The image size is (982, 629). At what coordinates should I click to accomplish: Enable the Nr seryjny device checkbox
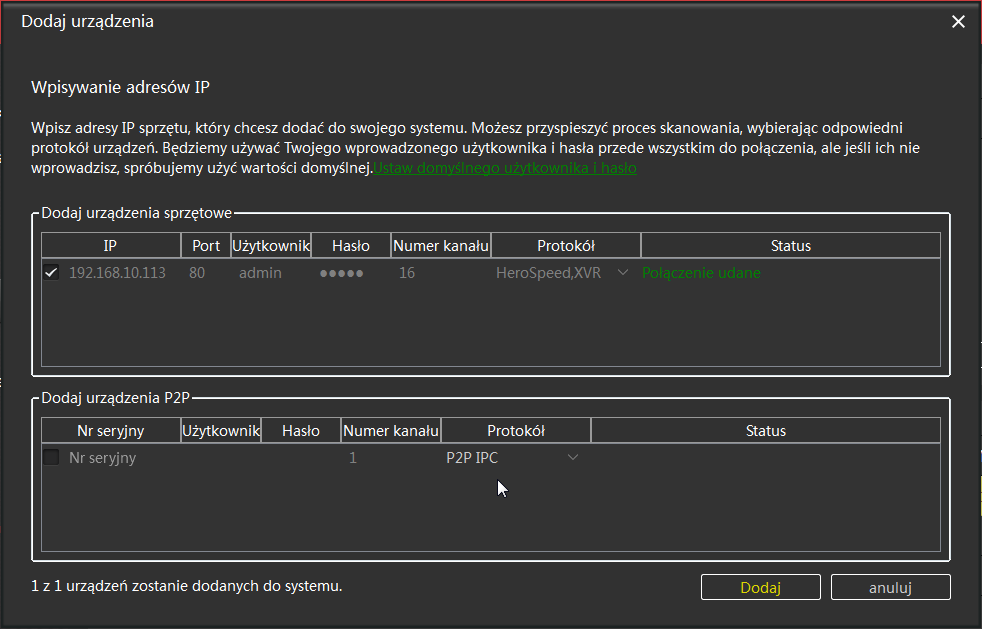(x=51, y=457)
